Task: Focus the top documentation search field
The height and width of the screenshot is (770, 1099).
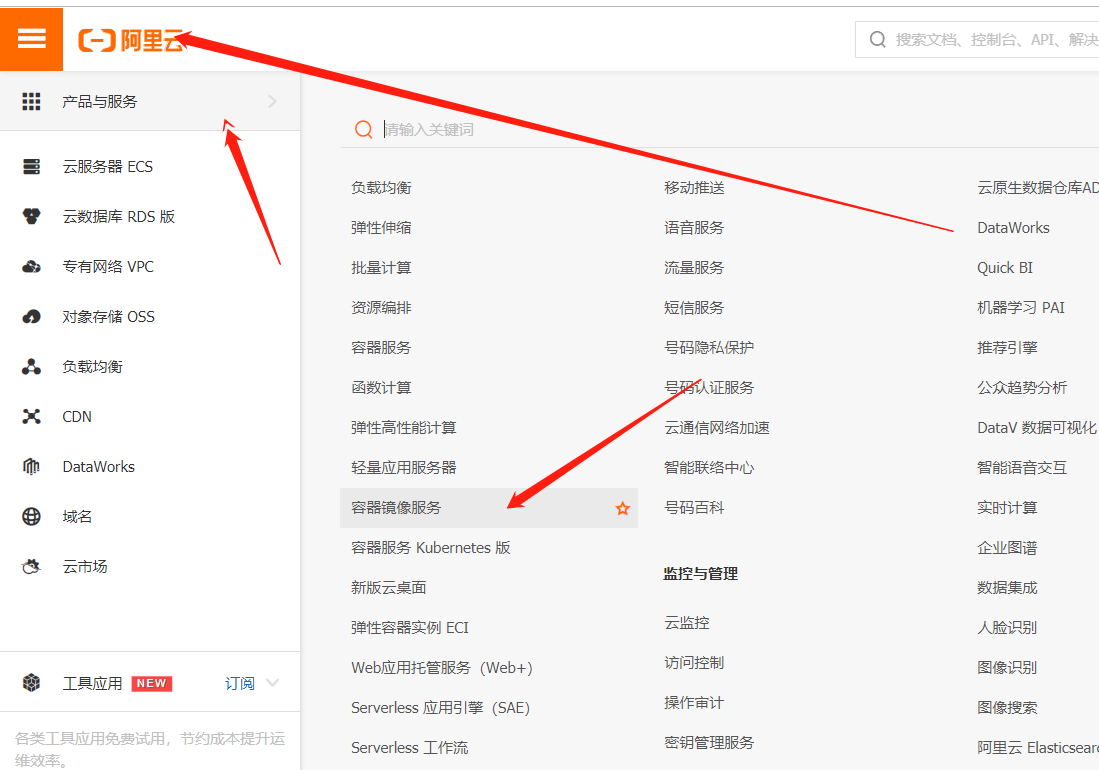Action: 977,39
